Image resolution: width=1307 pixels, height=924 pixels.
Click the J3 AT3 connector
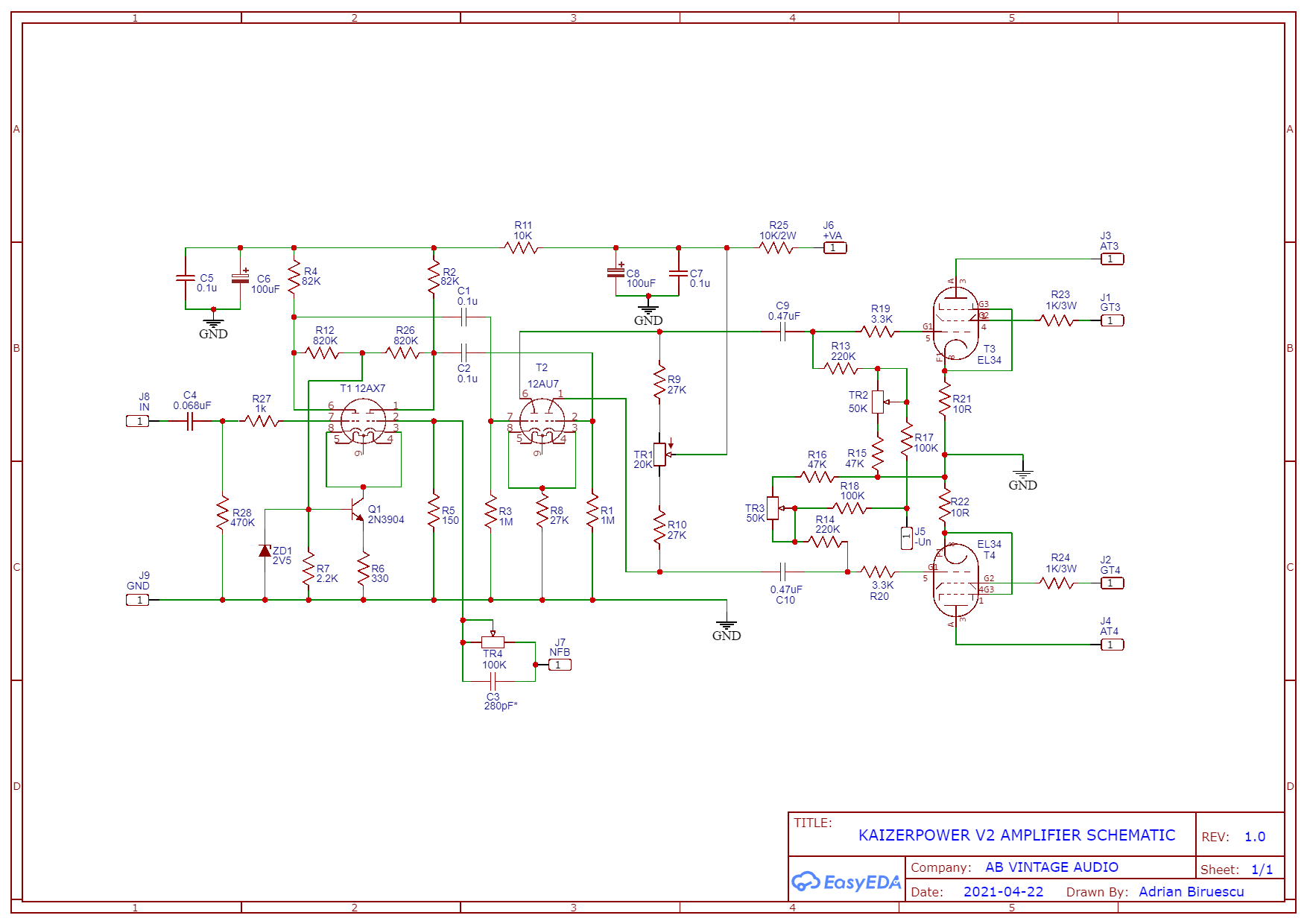tap(1113, 259)
